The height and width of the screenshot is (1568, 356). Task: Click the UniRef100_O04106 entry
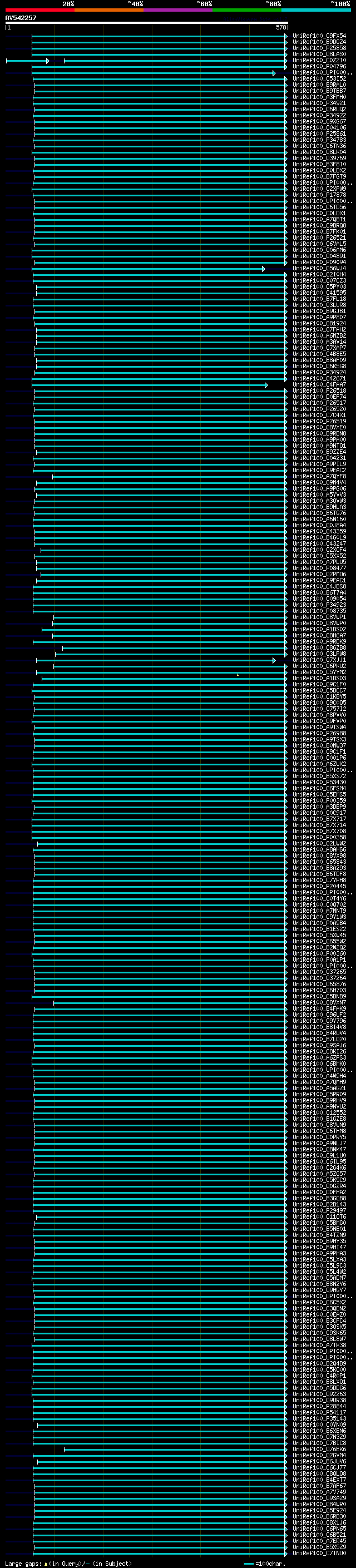click(x=319, y=127)
